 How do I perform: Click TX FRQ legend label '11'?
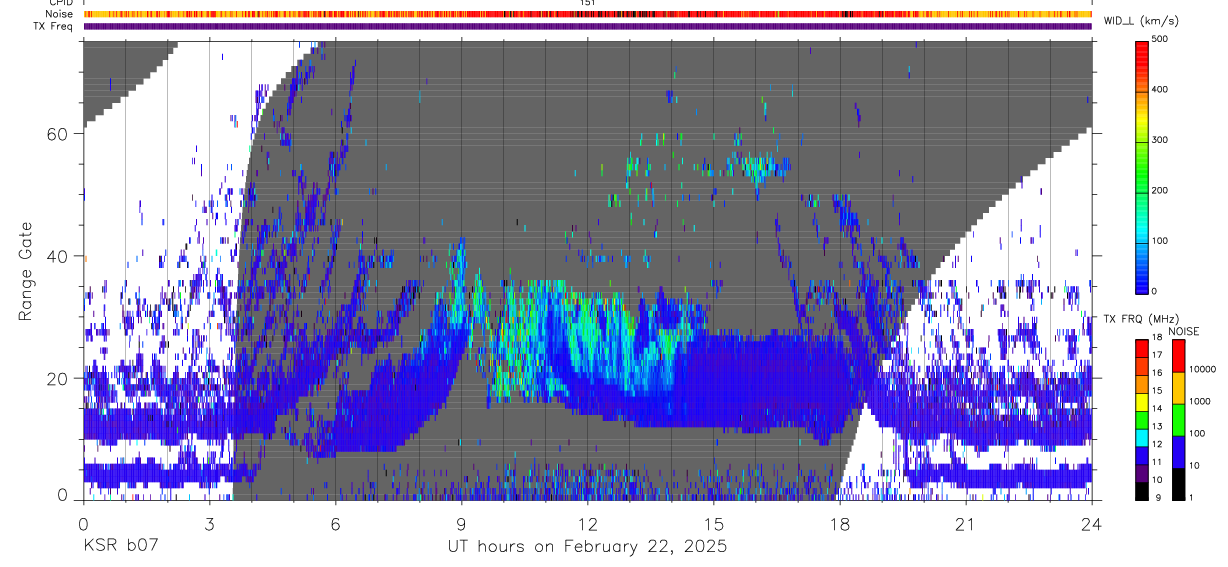(x=1157, y=462)
